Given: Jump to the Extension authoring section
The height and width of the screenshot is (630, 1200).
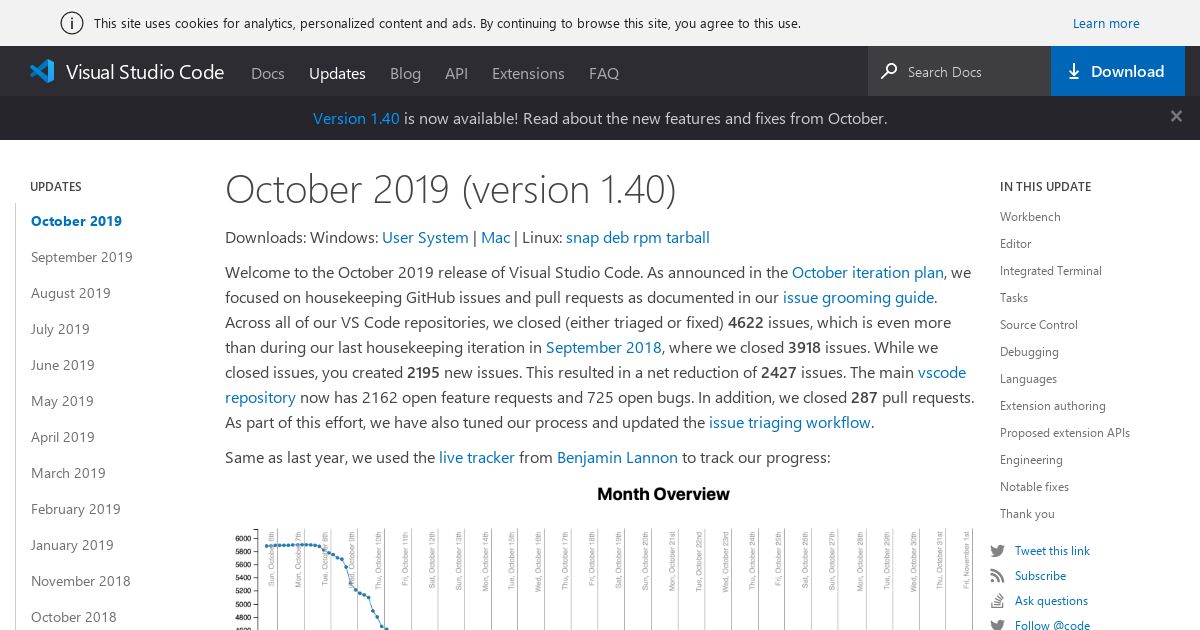Looking at the screenshot, I should tap(1053, 406).
